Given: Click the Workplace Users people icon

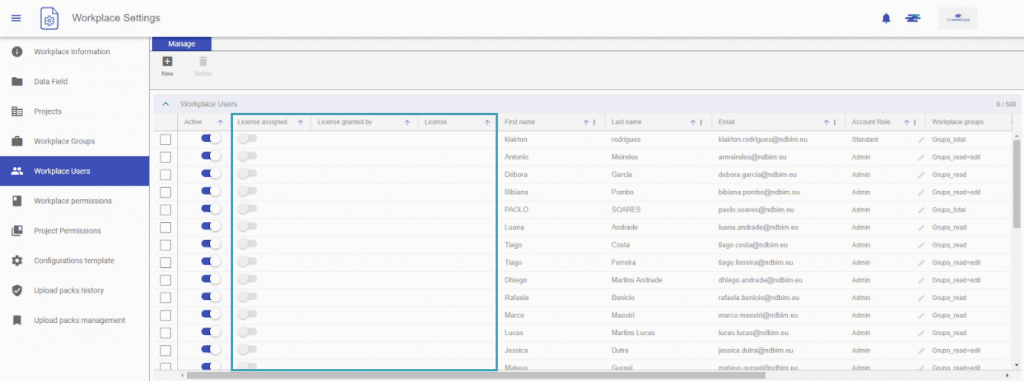Looking at the screenshot, I should 18,171.
